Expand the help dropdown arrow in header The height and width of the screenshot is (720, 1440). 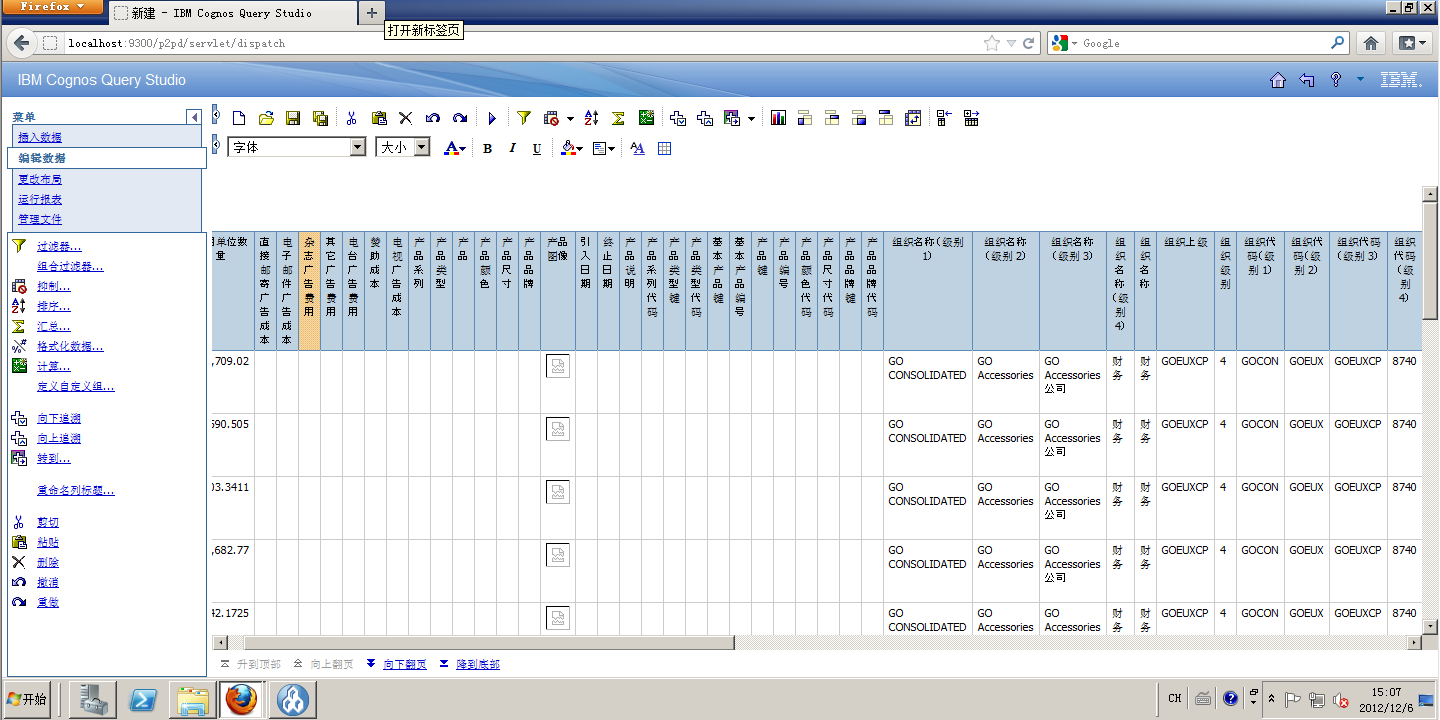click(1360, 80)
